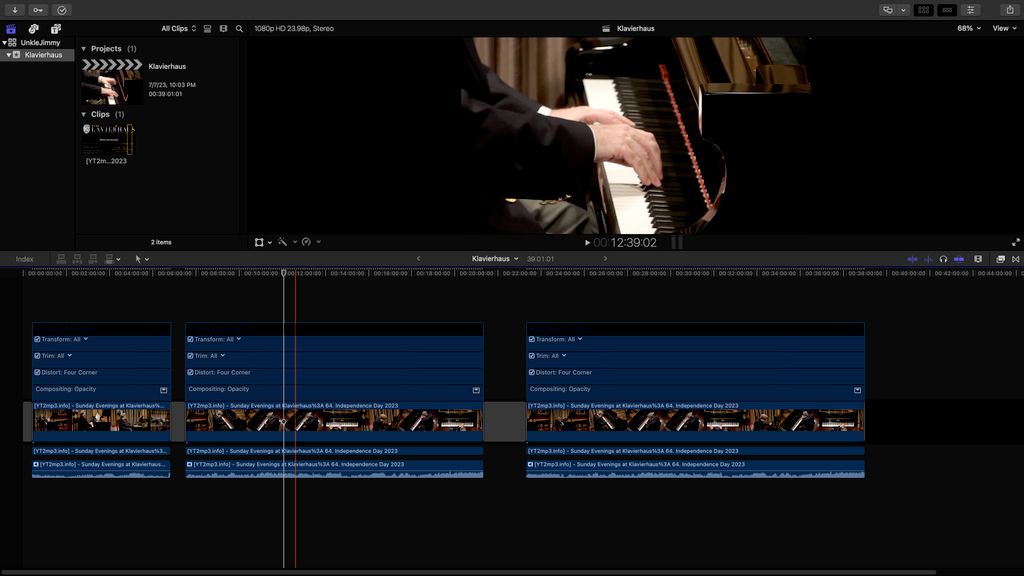1024x576 pixels.
Task: Open the enhancements magic wand menu
Action: 287,242
